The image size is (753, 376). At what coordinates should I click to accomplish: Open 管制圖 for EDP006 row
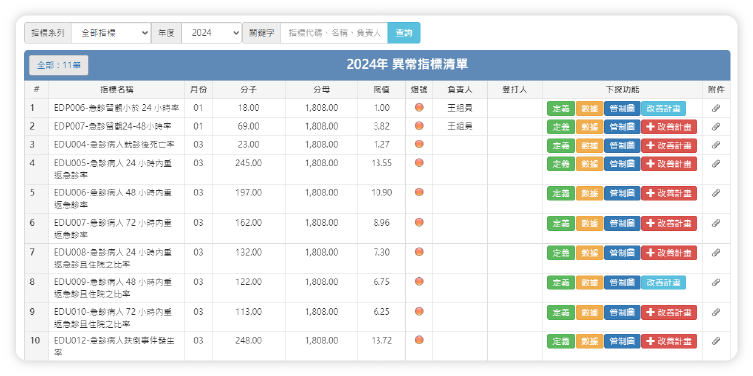pyautogui.click(x=622, y=109)
